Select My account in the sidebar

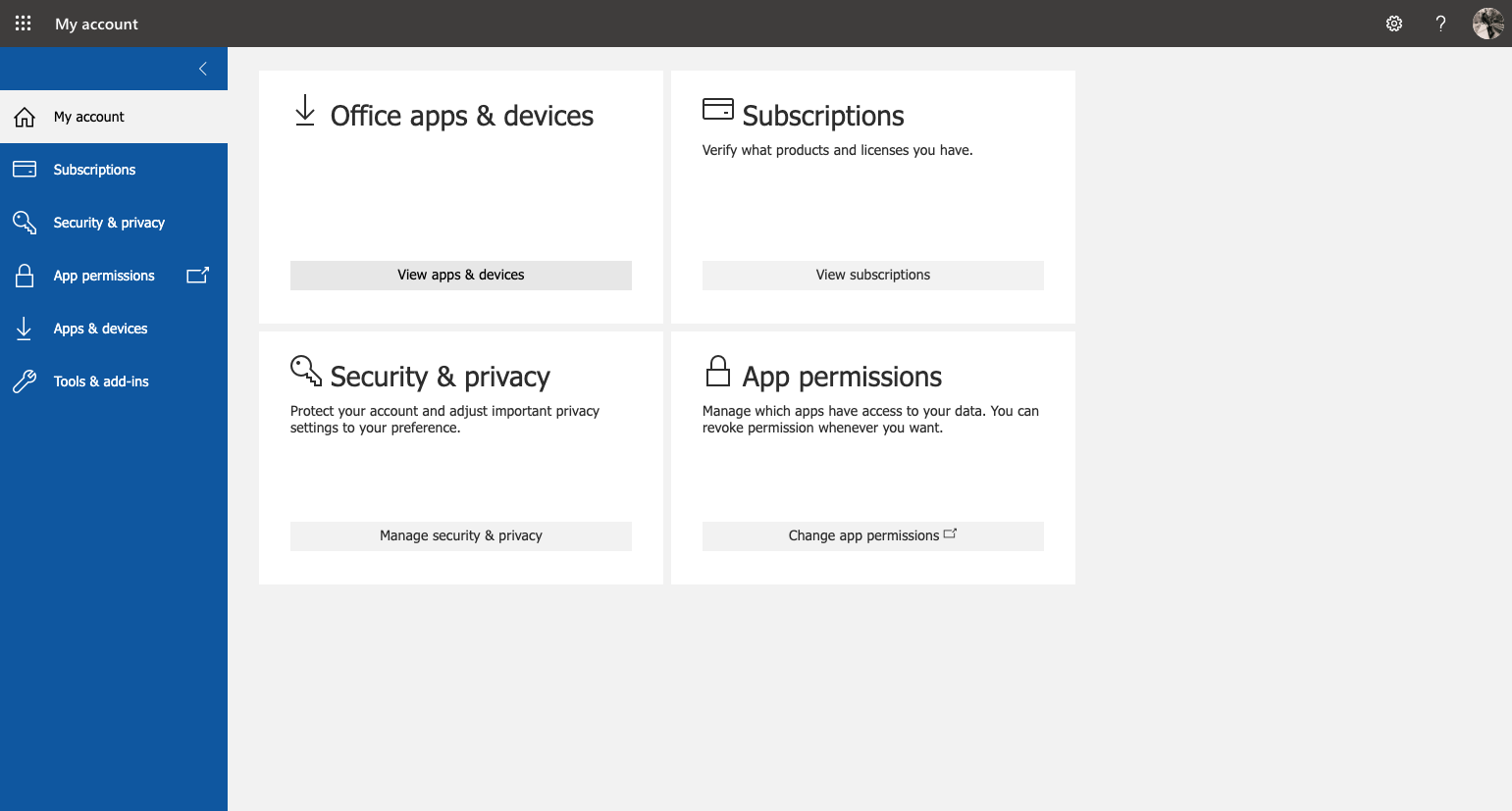pyautogui.click(x=114, y=117)
